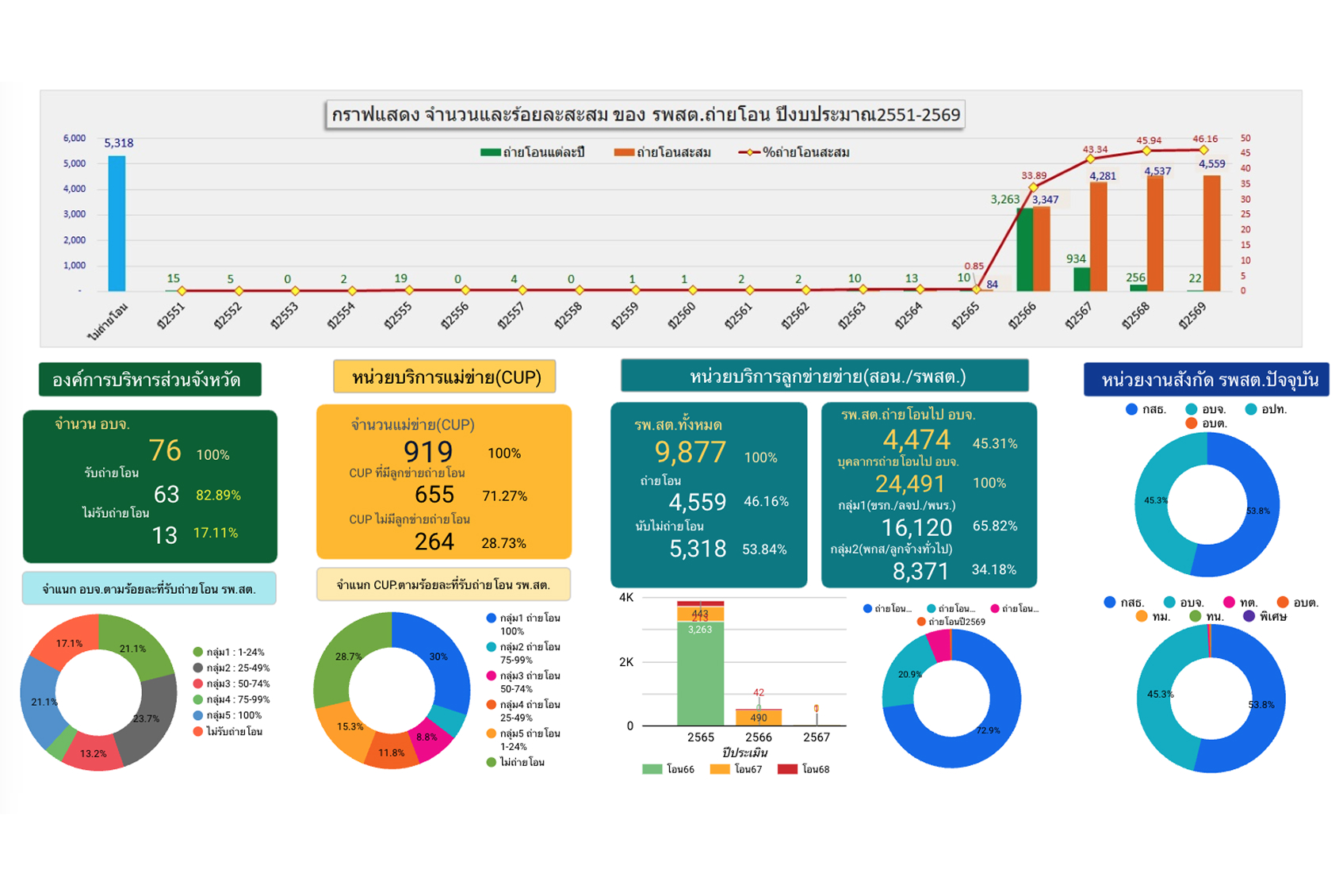Select the โอน68 red legend swatch
This screenshot has height=896, width=1343.
[787, 769]
